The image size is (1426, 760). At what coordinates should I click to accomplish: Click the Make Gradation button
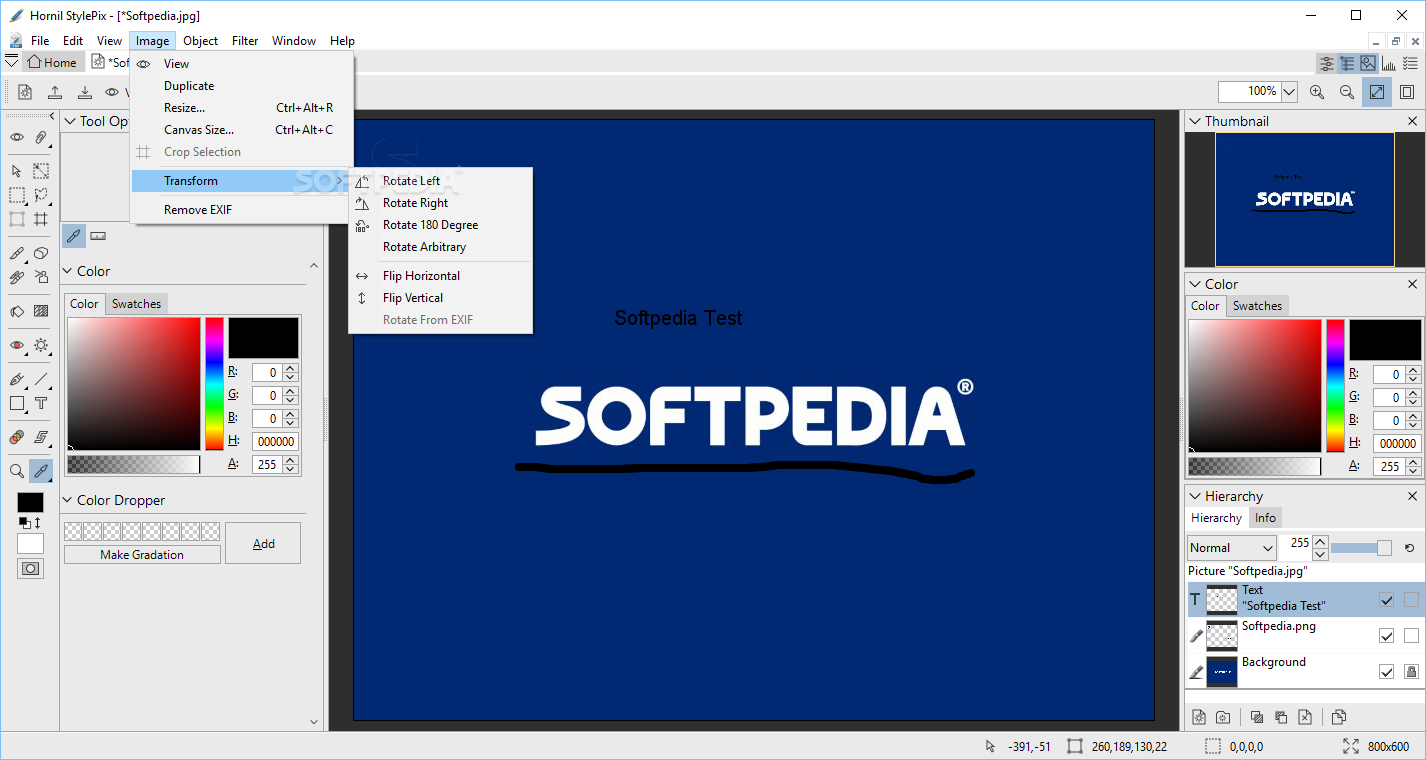click(142, 554)
